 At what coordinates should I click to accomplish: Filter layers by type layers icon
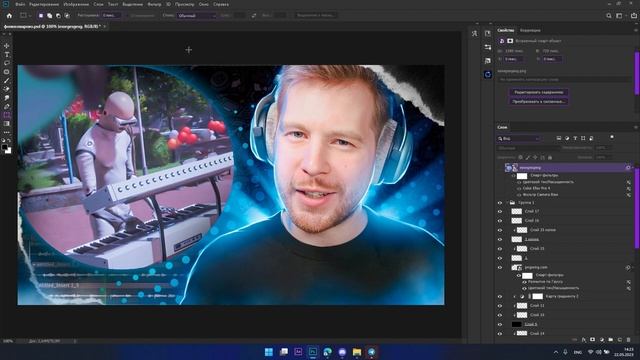coord(575,138)
